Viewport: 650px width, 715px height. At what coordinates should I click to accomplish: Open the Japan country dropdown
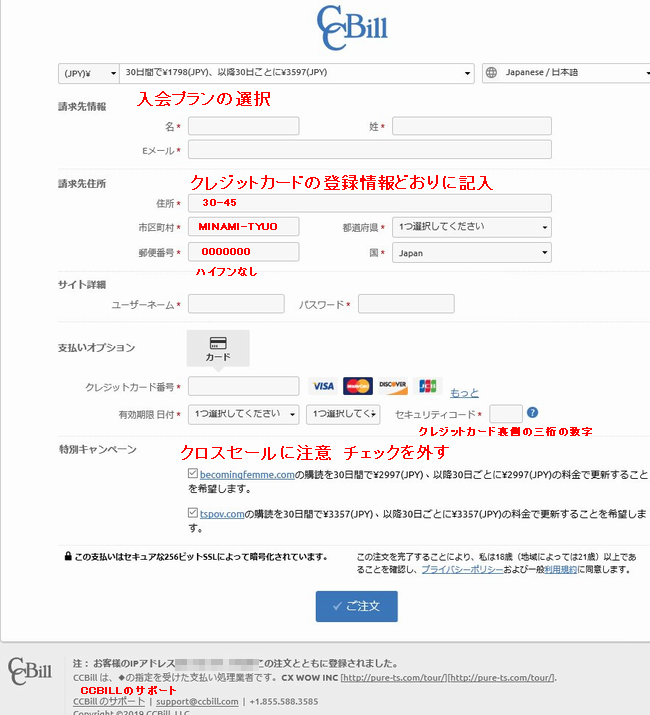(x=471, y=253)
